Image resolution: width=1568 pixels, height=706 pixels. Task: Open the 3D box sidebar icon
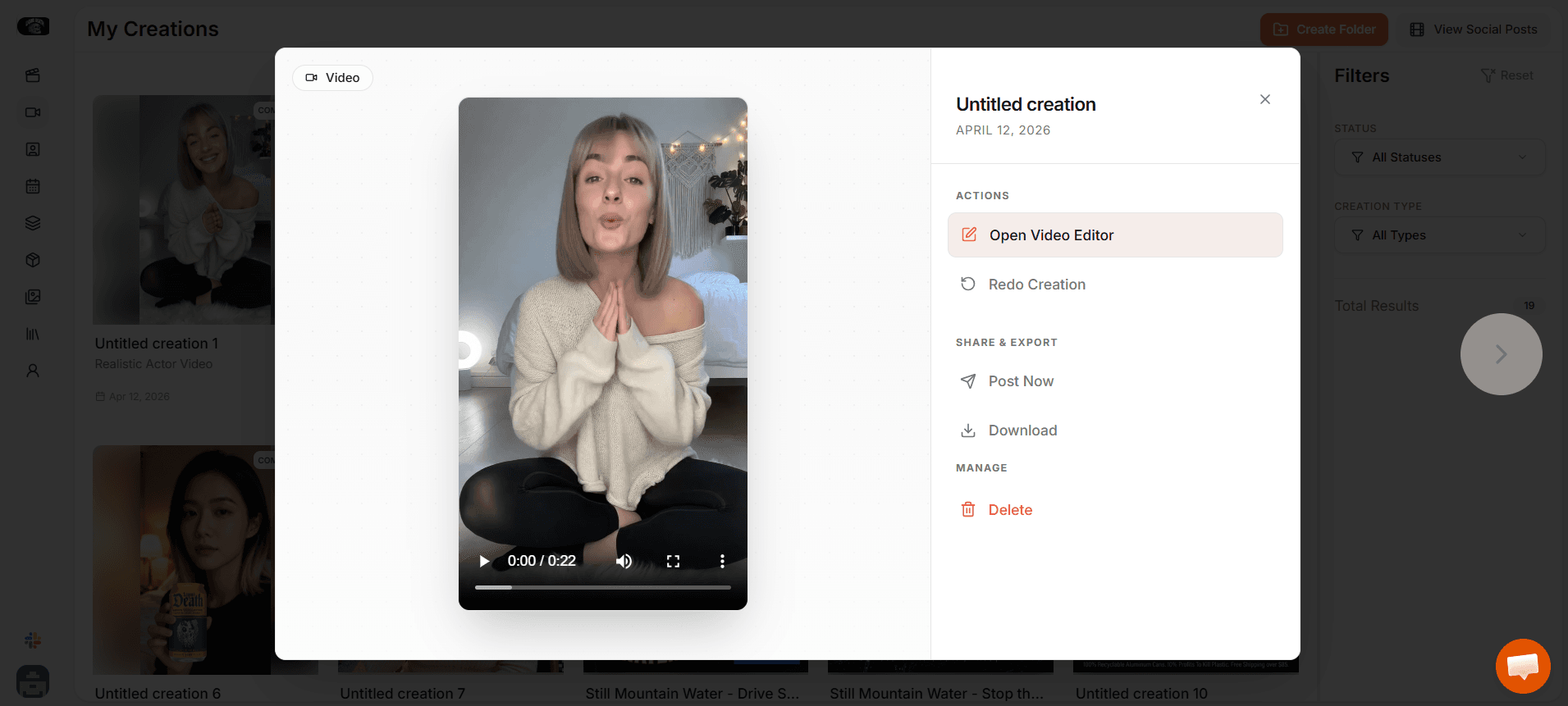tap(33, 260)
